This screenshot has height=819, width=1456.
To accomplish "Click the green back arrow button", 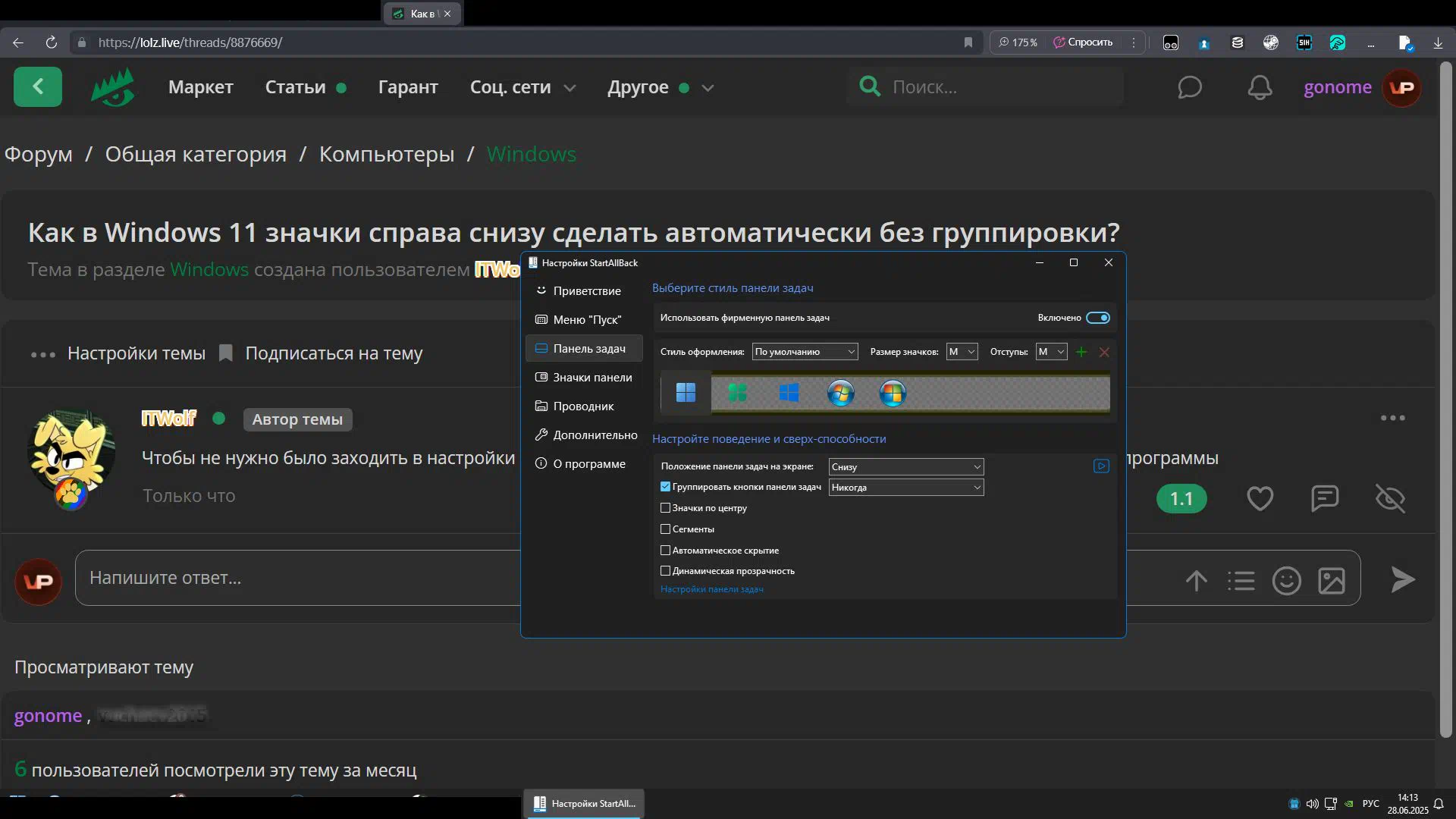I will [38, 86].
